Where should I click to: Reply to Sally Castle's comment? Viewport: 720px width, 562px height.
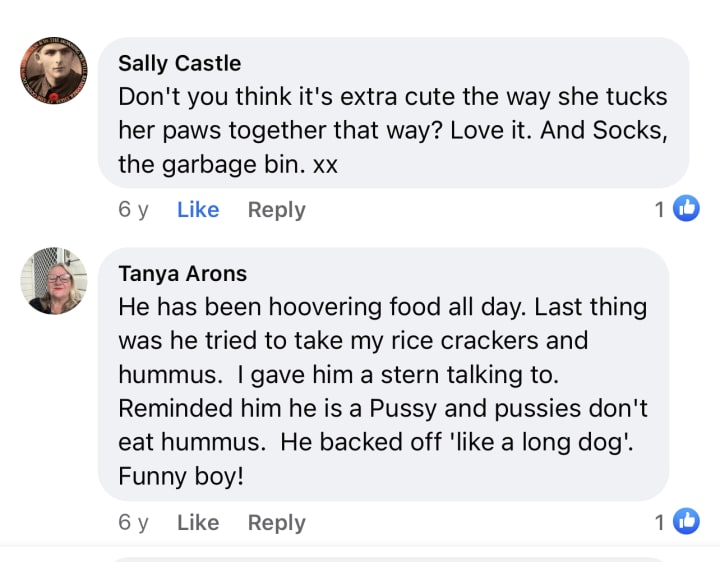click(x=276, y=210)
